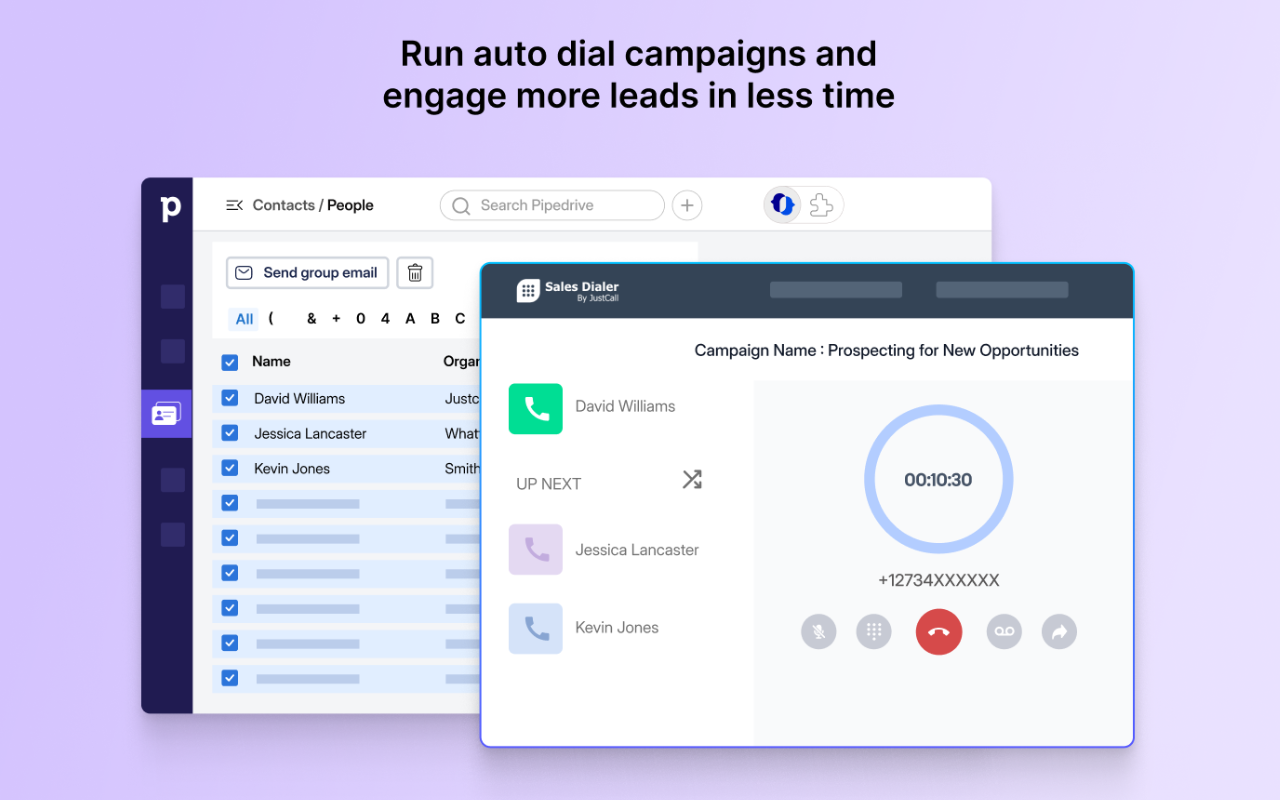Mute the microphone during the call
Viewport: 1280px width, 800px height.
coord(819,631)
